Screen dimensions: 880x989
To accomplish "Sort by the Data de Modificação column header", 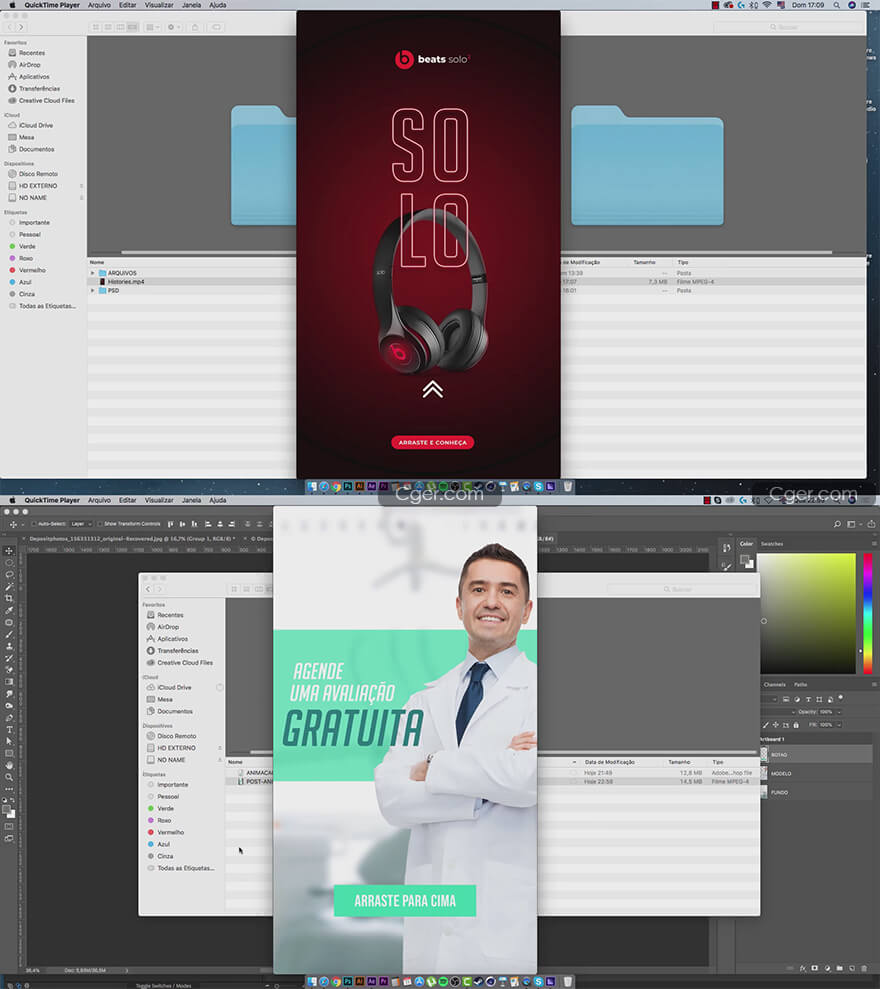I will click(x=609, y=762).
